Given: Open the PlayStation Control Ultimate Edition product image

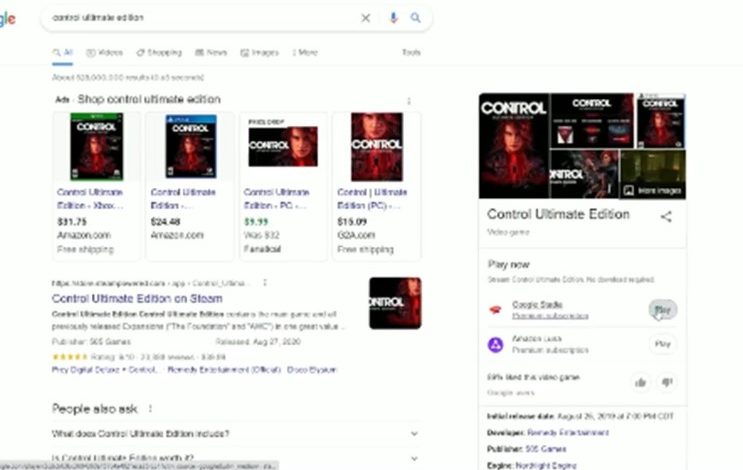Looking at the screenshot, I should [x=190, y=146].
